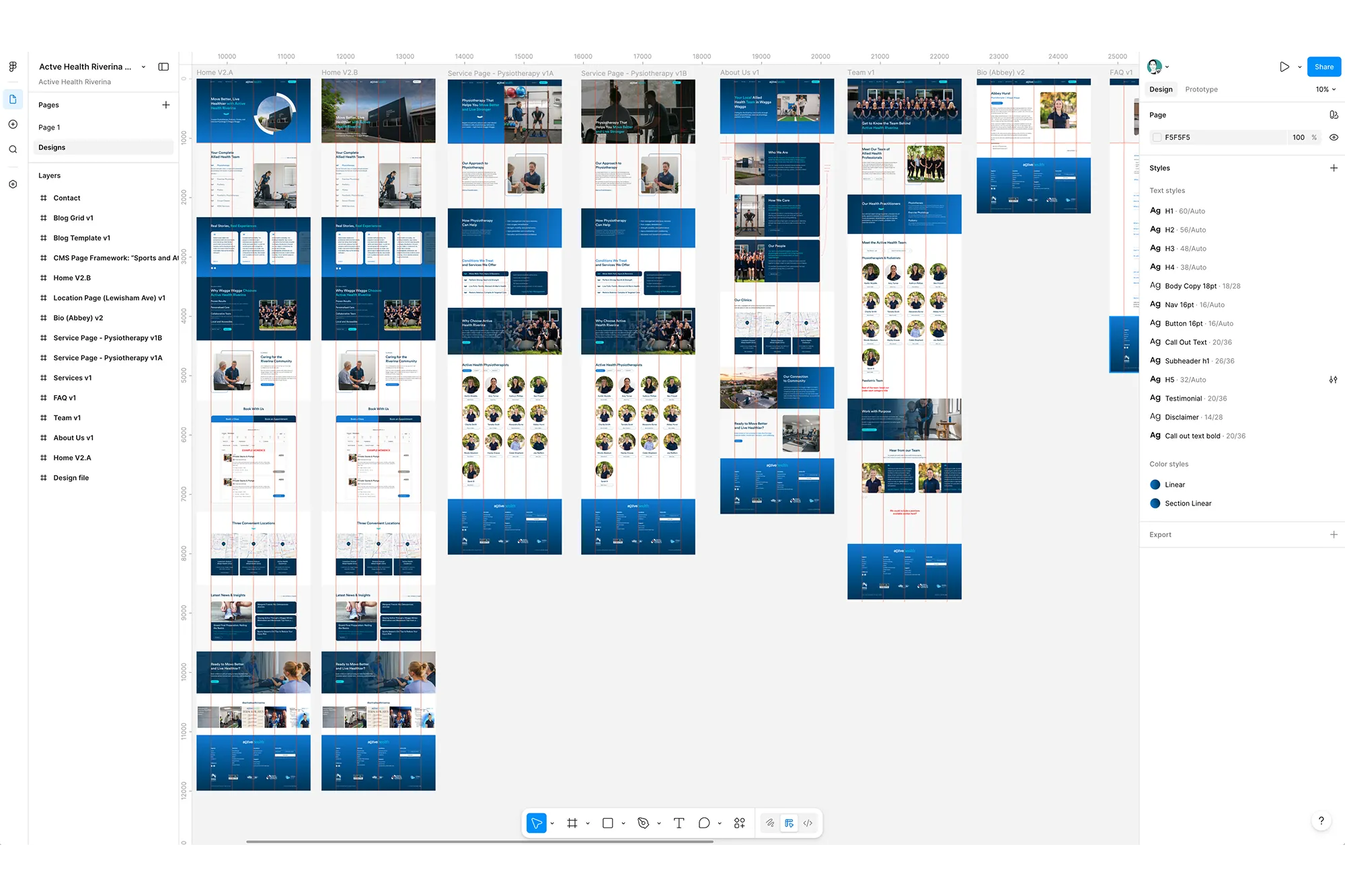Toggle the left sidebar panel icon
The width and height of the screenshot is (1345, 896).
tap(163, 67)
